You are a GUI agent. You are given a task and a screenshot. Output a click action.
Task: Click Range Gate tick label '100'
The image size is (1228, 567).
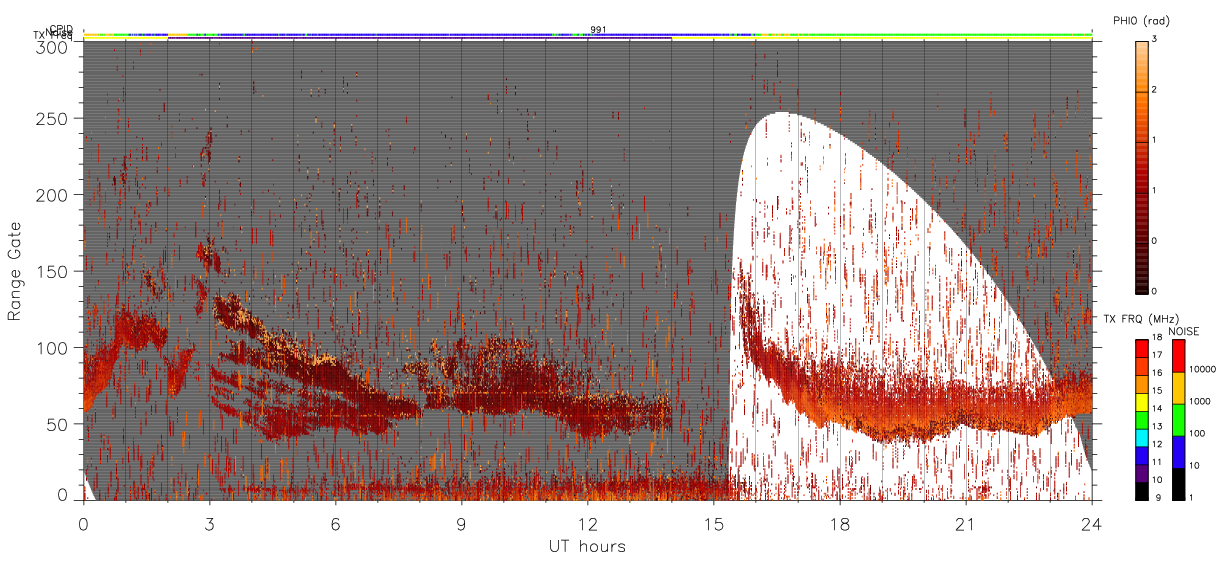(x=53, y=348)
